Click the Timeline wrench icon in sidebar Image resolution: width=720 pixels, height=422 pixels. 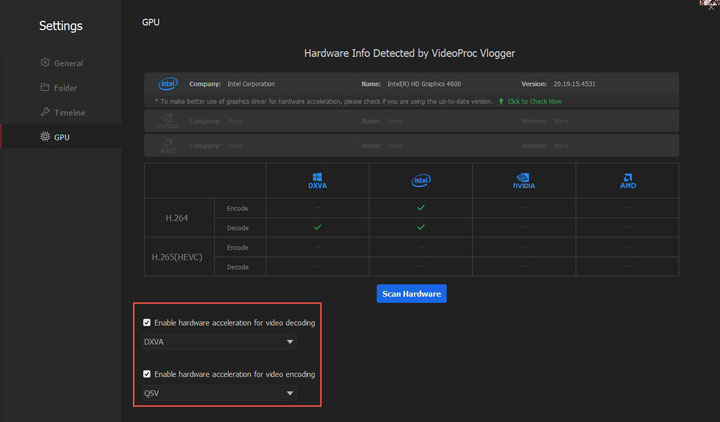44,113
